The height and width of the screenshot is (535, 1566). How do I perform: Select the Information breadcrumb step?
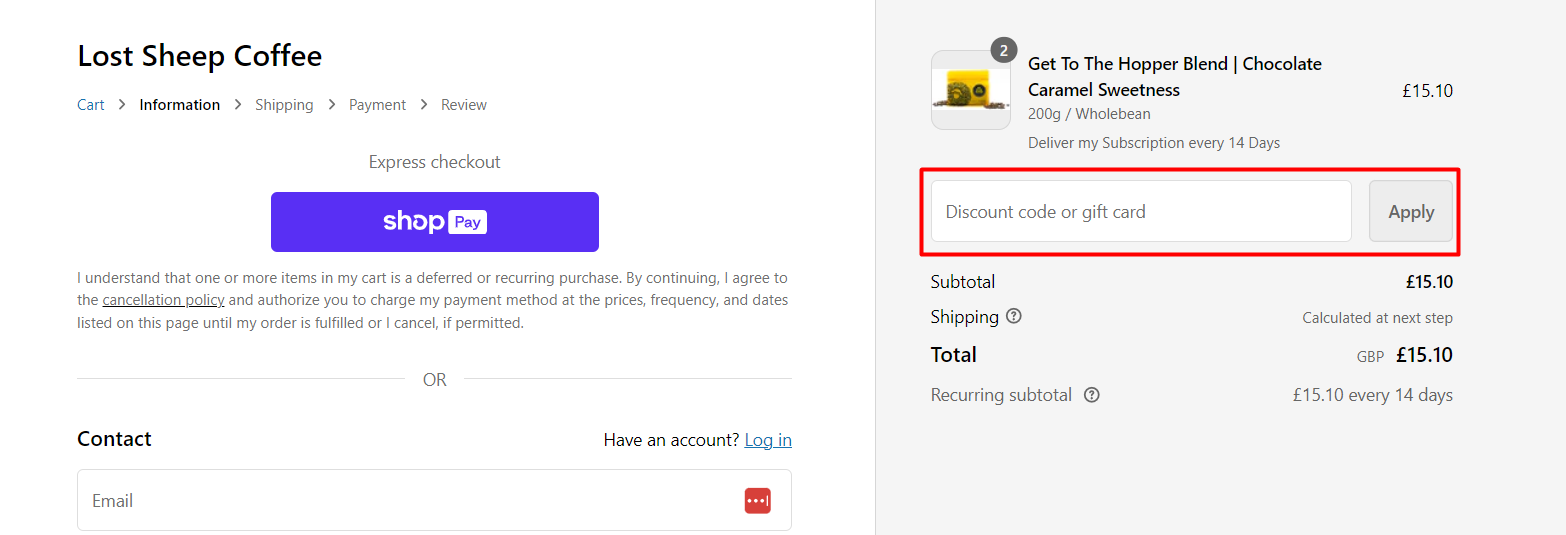(180, 105)
